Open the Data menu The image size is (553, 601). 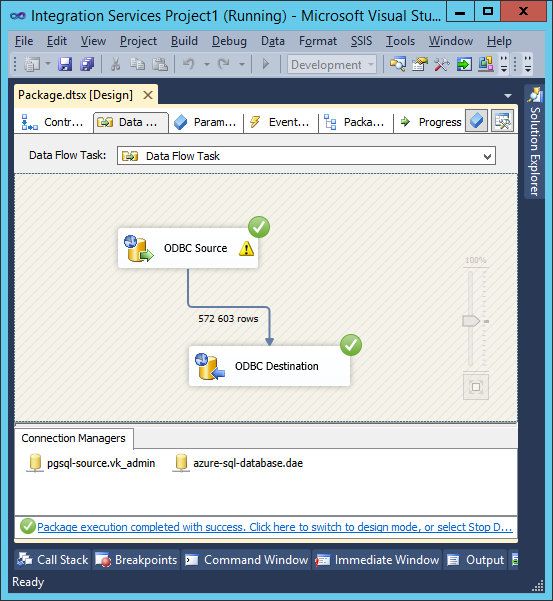tap(273, 41)
